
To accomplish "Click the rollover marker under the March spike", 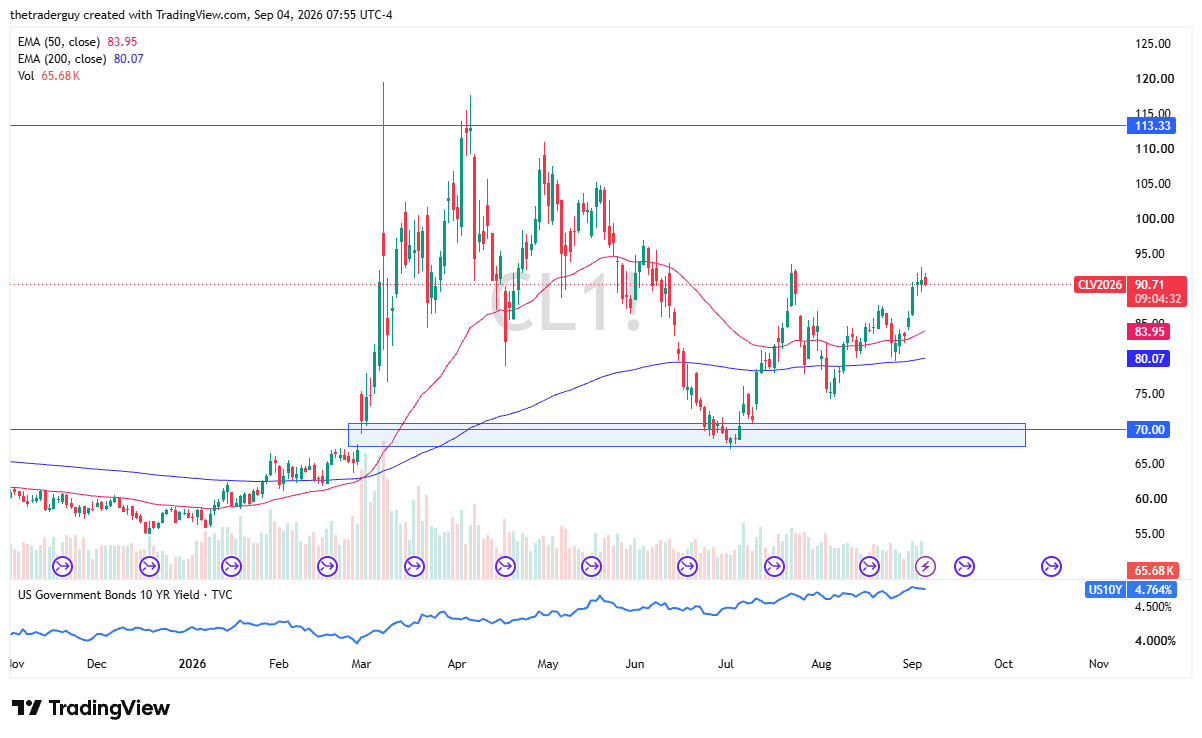I will pos(413,567).
